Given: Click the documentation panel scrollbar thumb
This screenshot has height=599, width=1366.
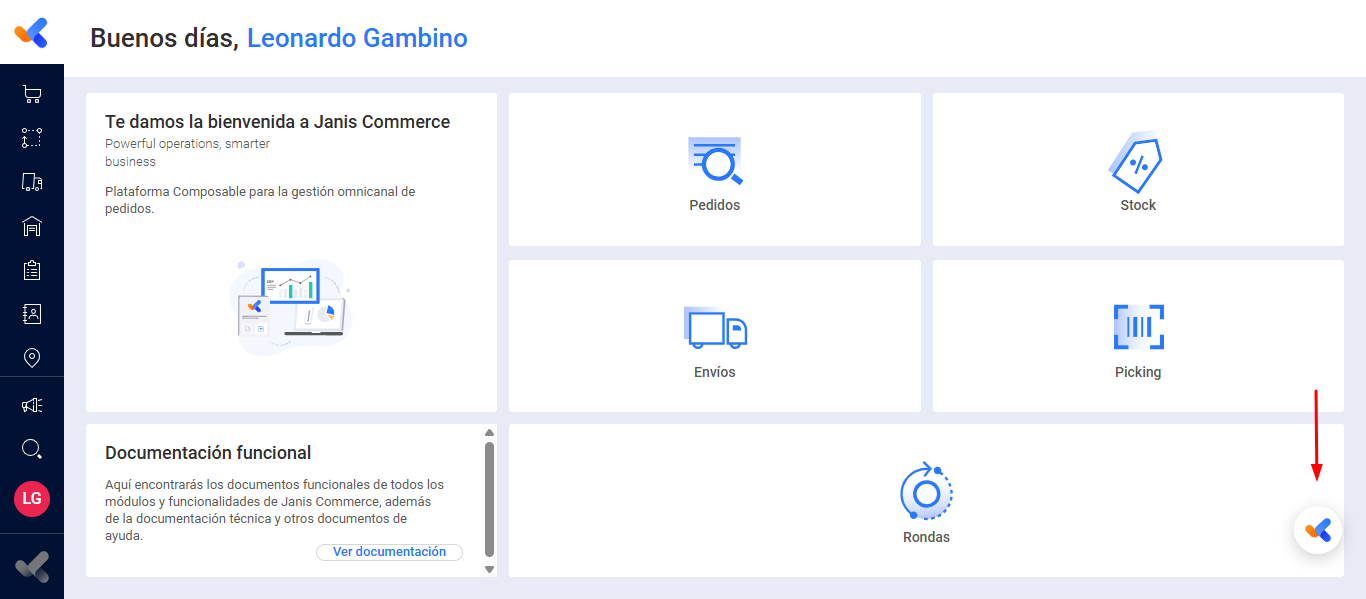Looking at the screenshot, I should (489, 499).
